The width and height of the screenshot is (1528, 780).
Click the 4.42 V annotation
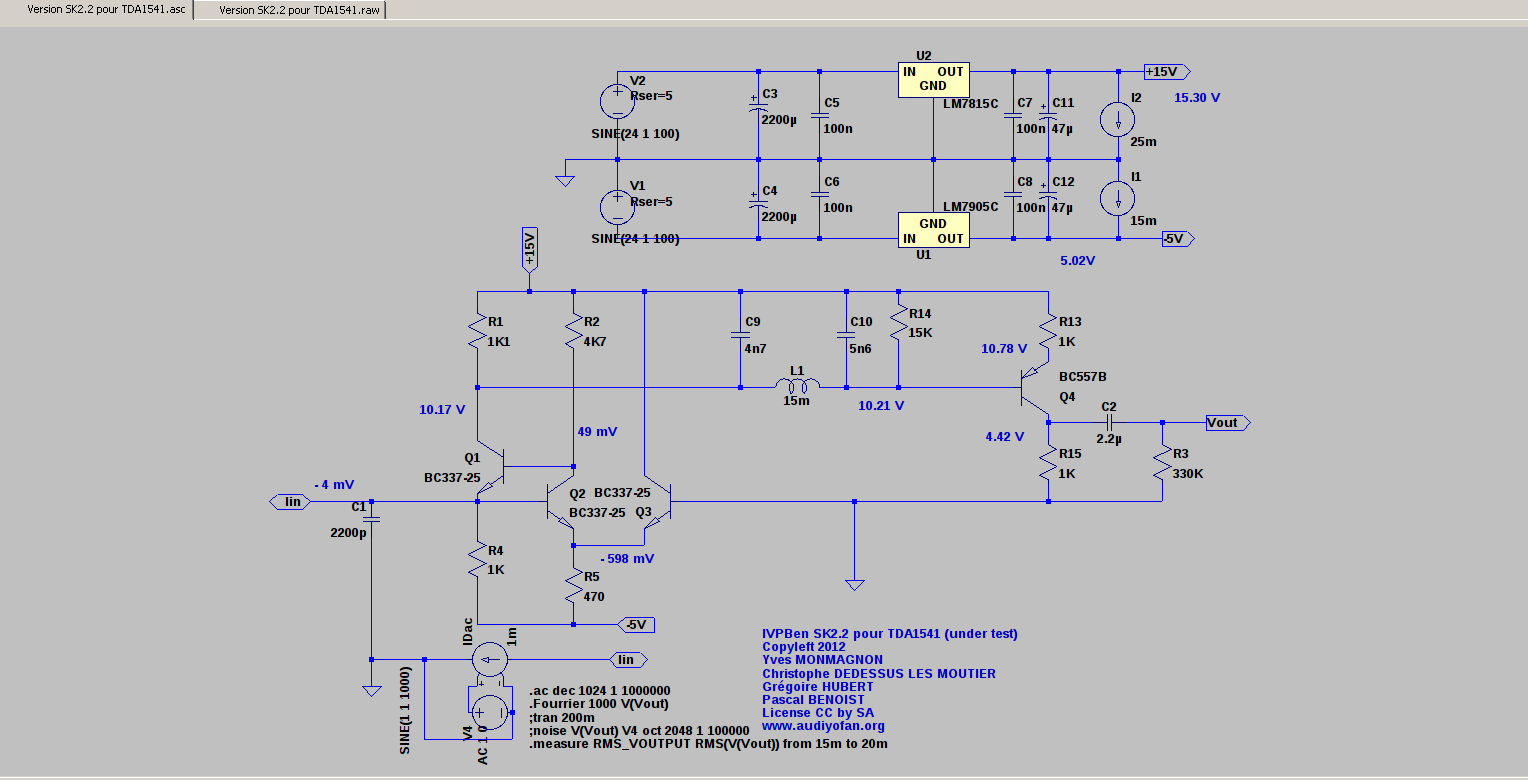pyautogui.click(x=1004, y=436)
